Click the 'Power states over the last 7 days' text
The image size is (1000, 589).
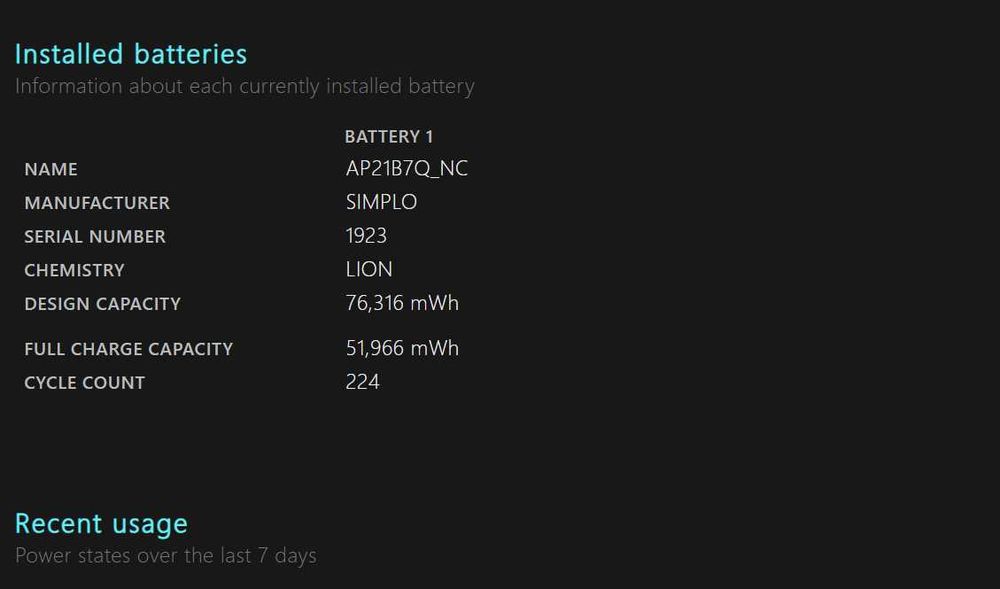click(x=166, y=555)
